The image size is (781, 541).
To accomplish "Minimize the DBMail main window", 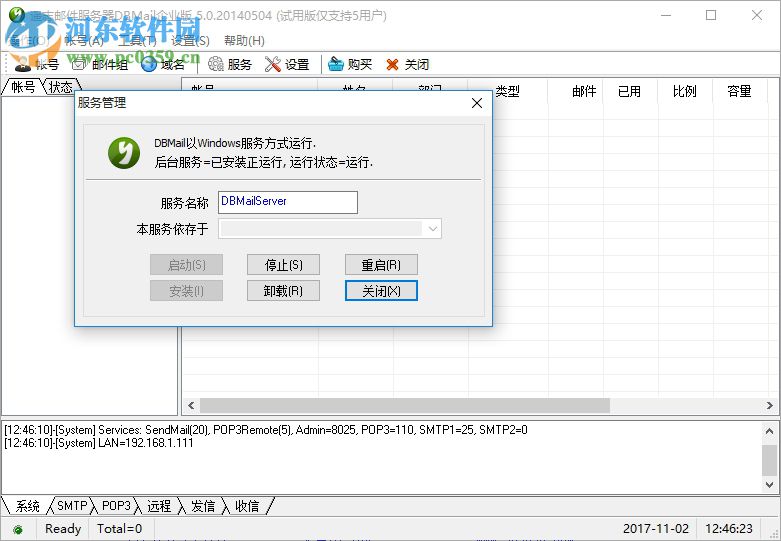I will pyautogui.click(x=666, y=15).
